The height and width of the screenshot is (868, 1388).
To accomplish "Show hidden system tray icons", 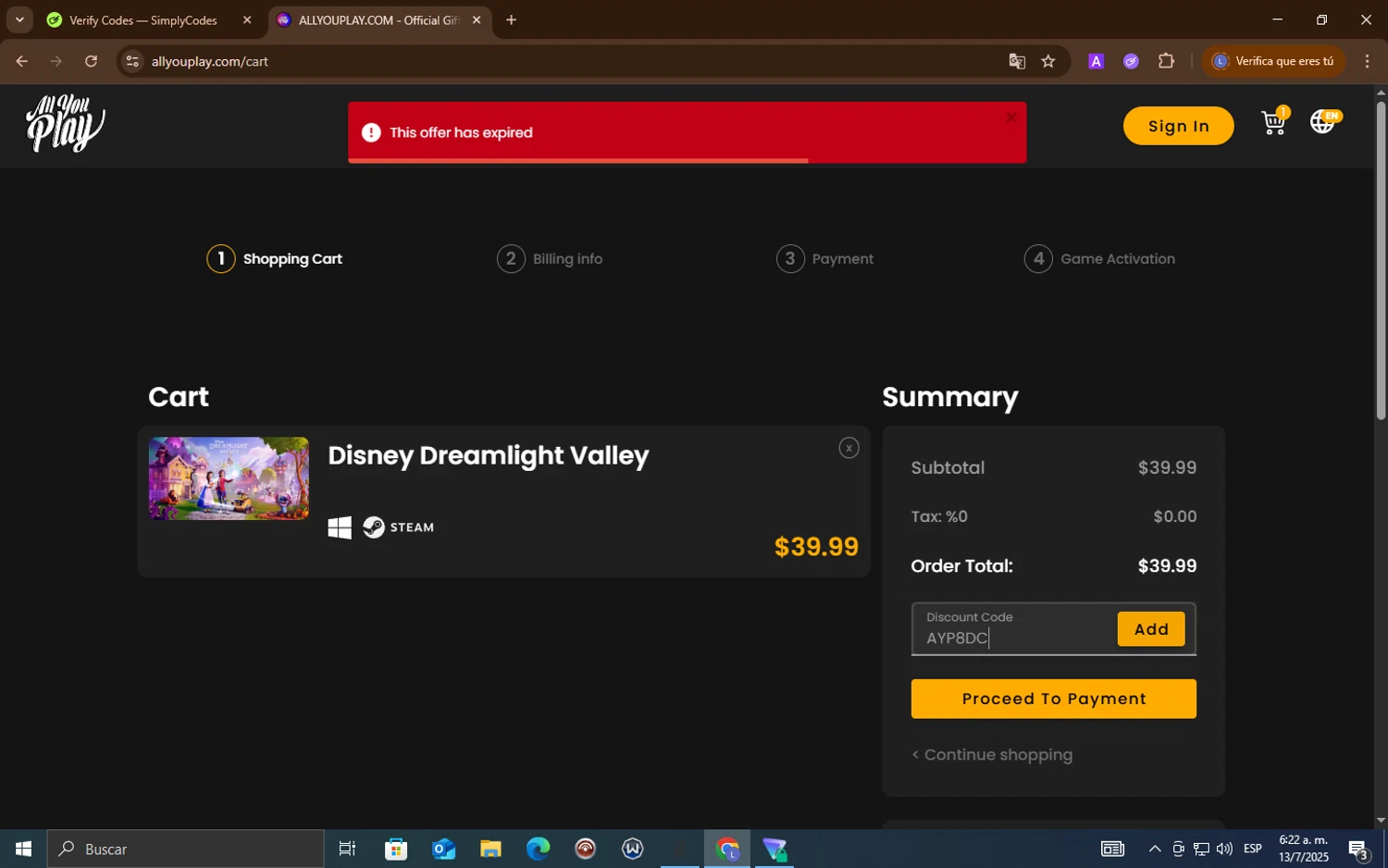I will 1155,849.
